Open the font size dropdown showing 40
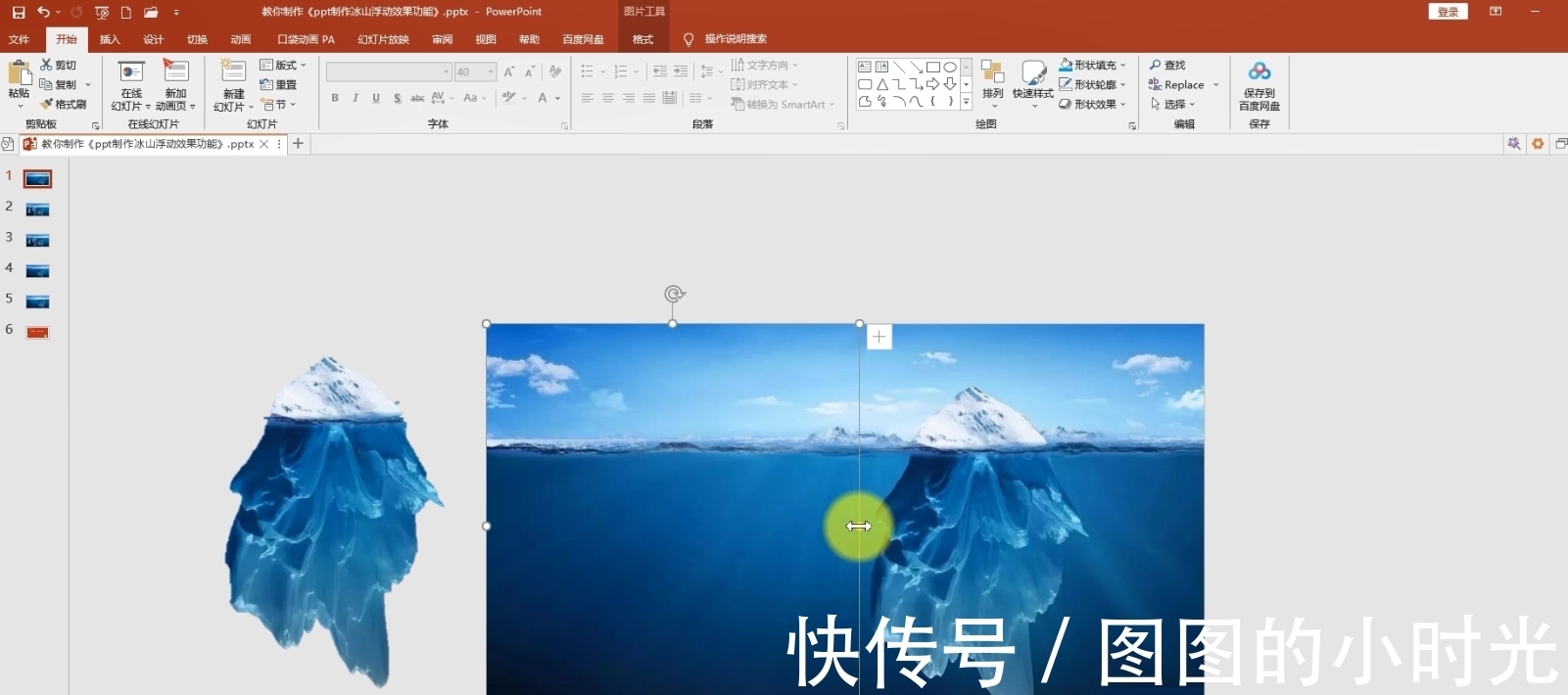1568x695 pixels. click(x=491, y=72)
